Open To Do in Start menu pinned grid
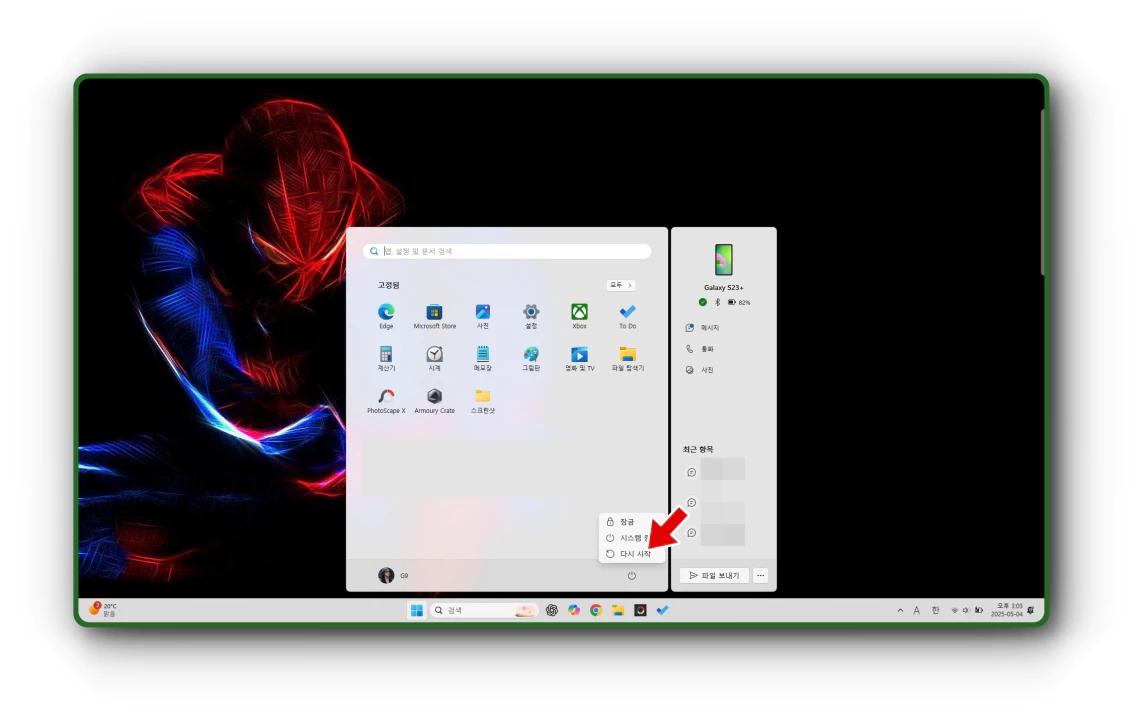 (627, 316)
